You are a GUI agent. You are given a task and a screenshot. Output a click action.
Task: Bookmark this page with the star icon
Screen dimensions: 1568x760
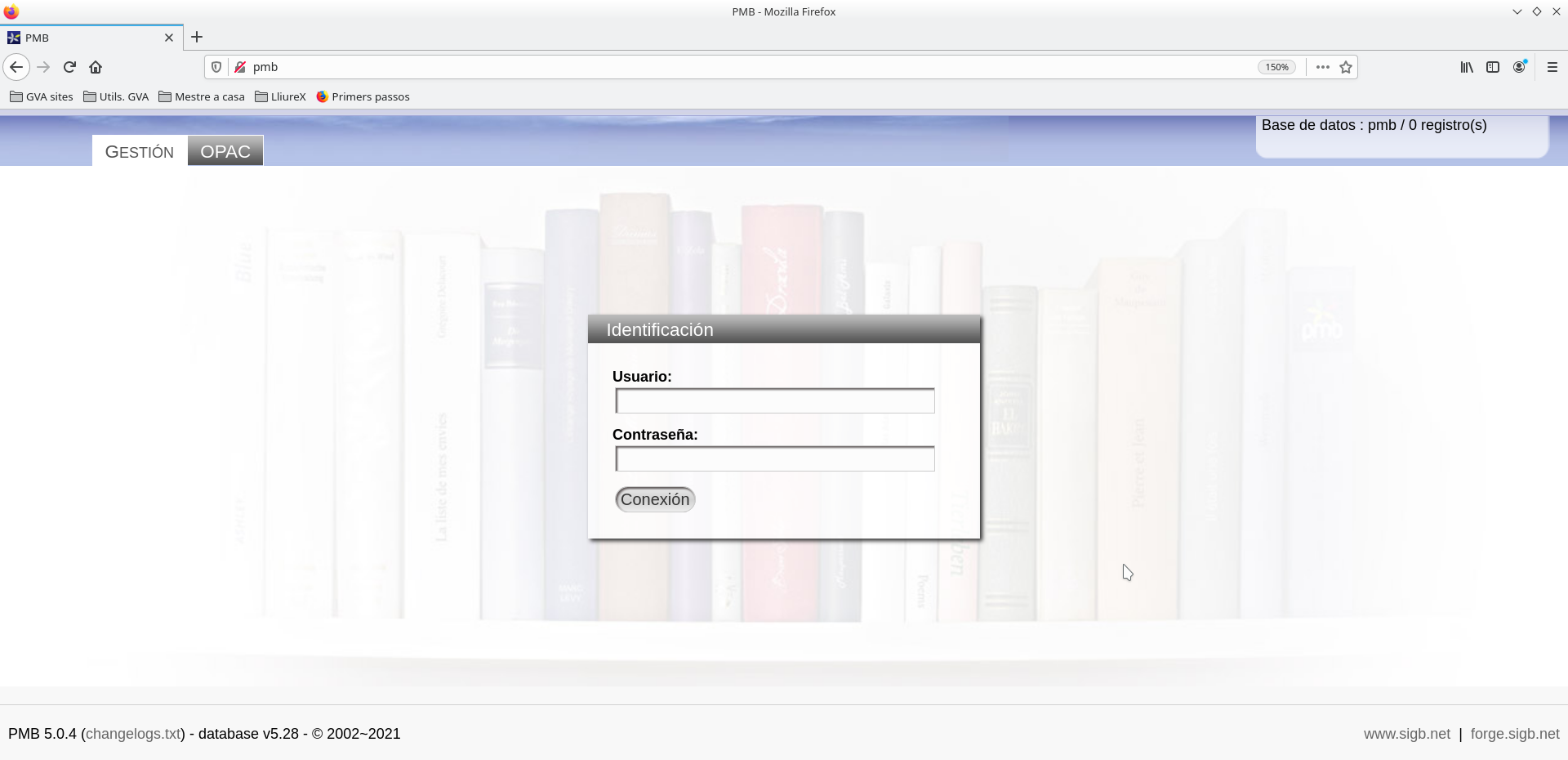click(x=1346, y=67)
